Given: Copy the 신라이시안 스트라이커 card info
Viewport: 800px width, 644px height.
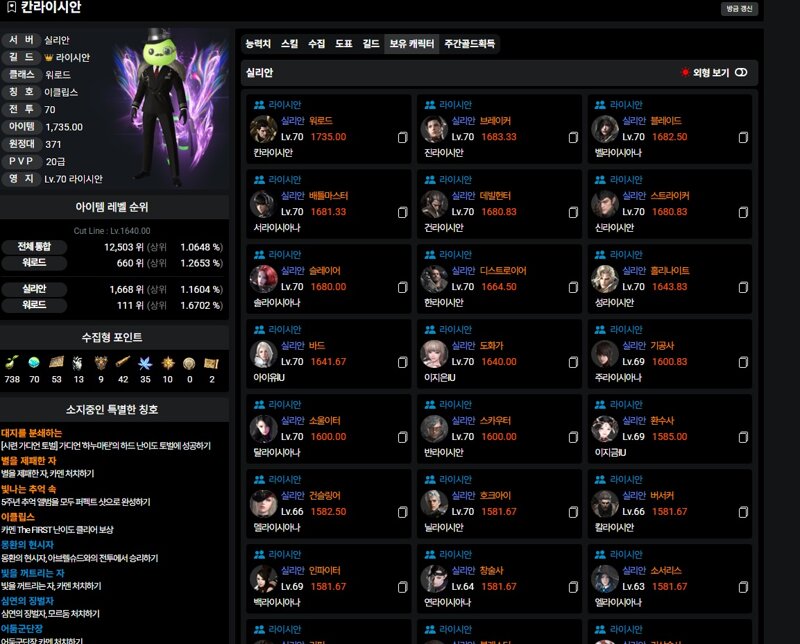Looking at the screenshot, I should coord(743,212).
